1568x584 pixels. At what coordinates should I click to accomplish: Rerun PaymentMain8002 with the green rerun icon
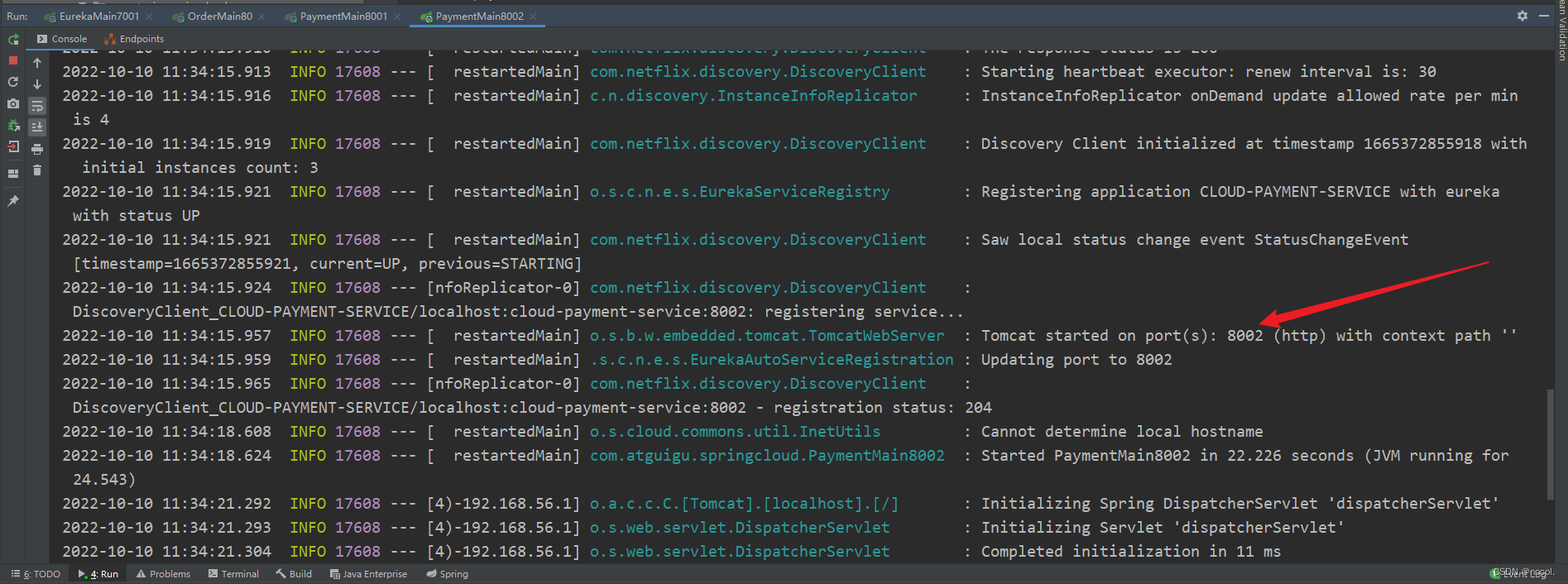(x=13, y=39)
